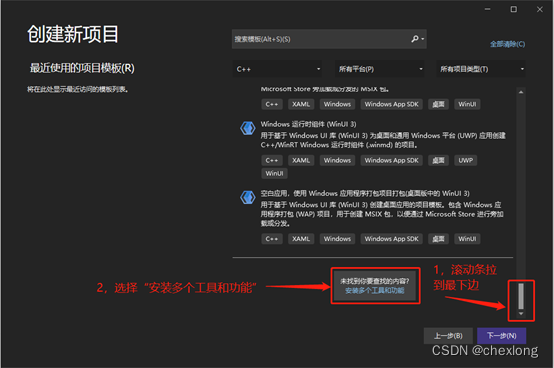This screenshot has height=368, width=554.
Task: Open the C++ language filter dropdown
Action: click(278, 69)
